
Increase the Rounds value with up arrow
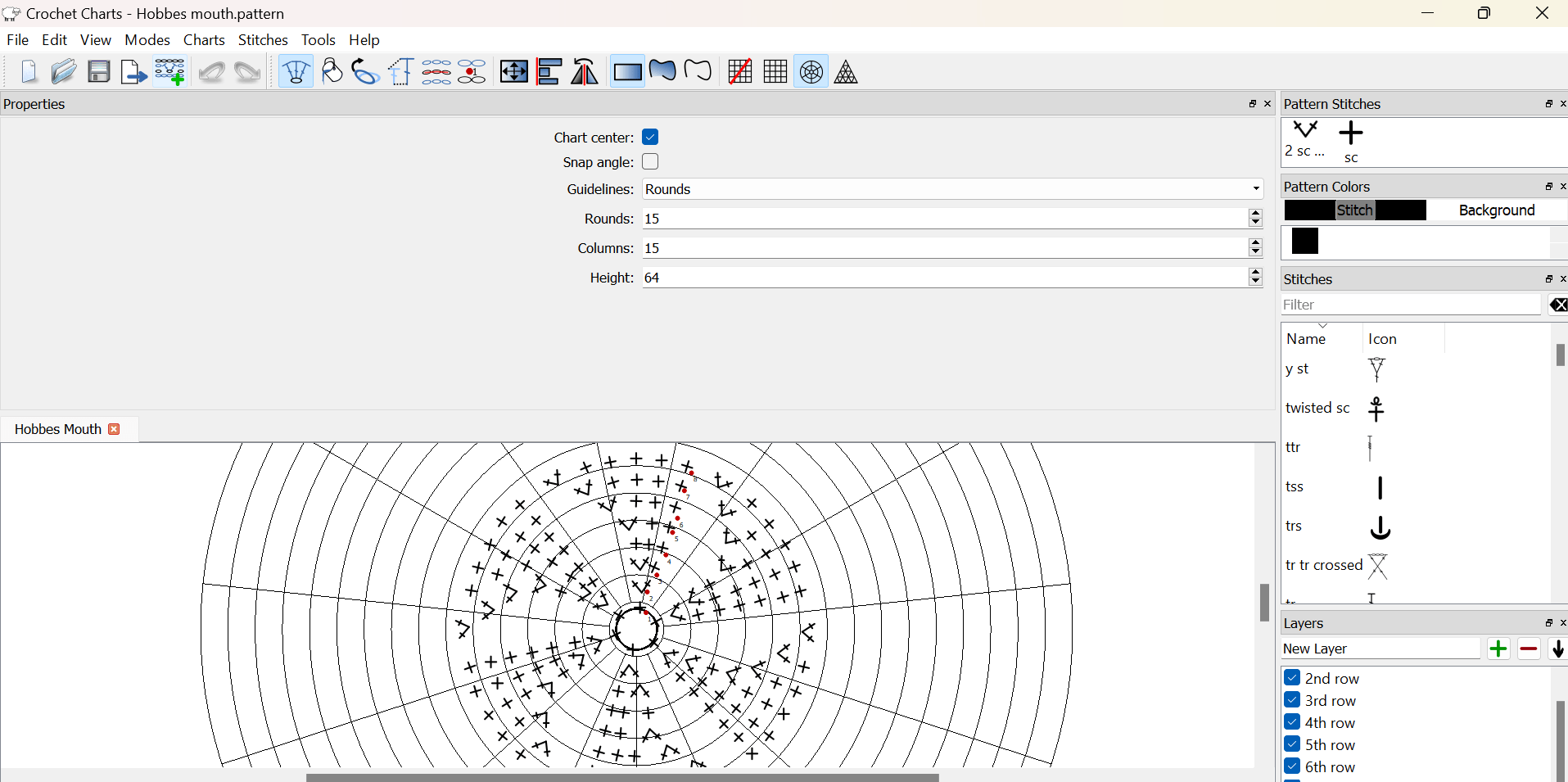(x=1255, y=214)
